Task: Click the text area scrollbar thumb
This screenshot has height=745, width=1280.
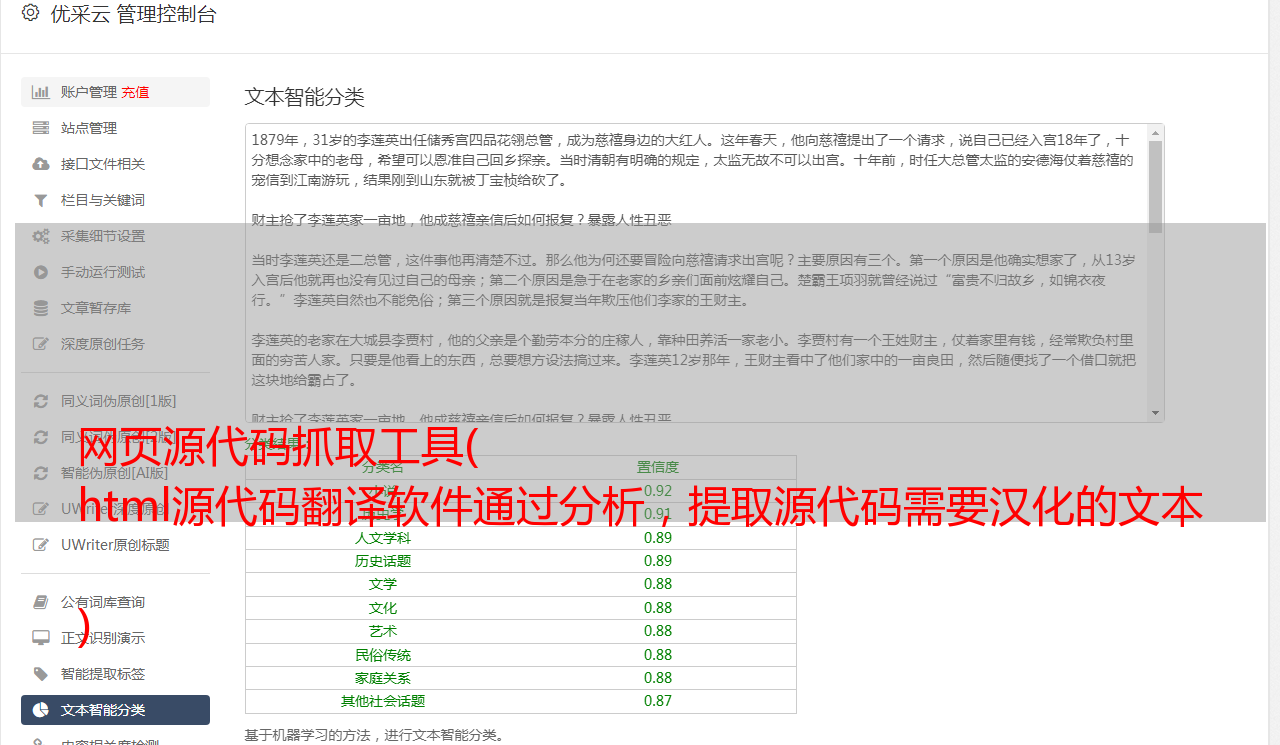Action: tap(1156, 187)
